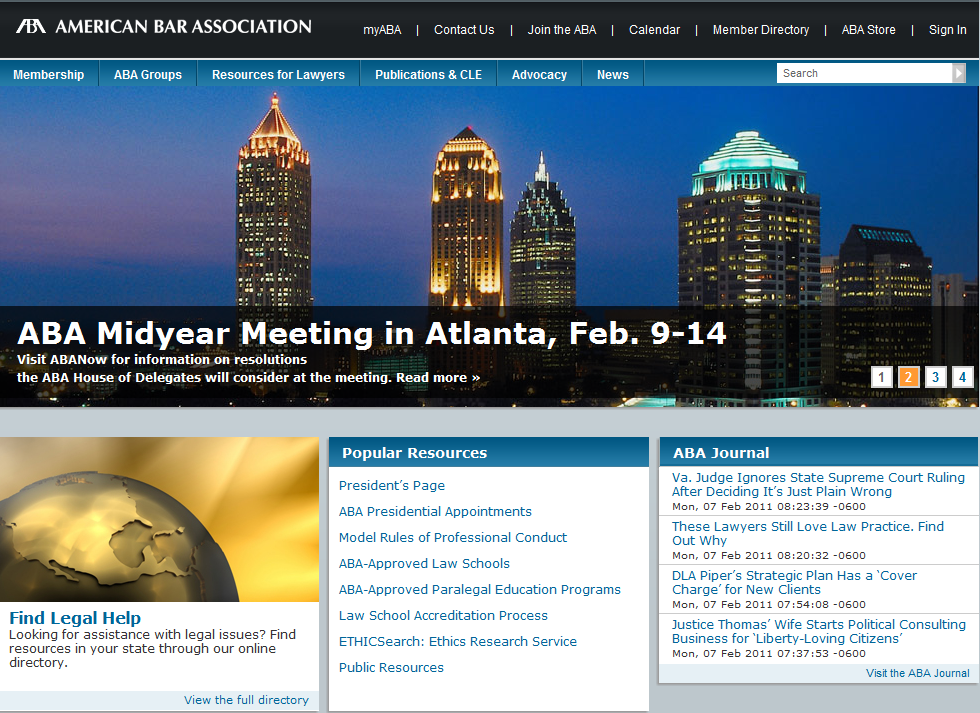
Task: Open ETHICSearch: Ethics Research Service
Action: [x=458, y=642]
